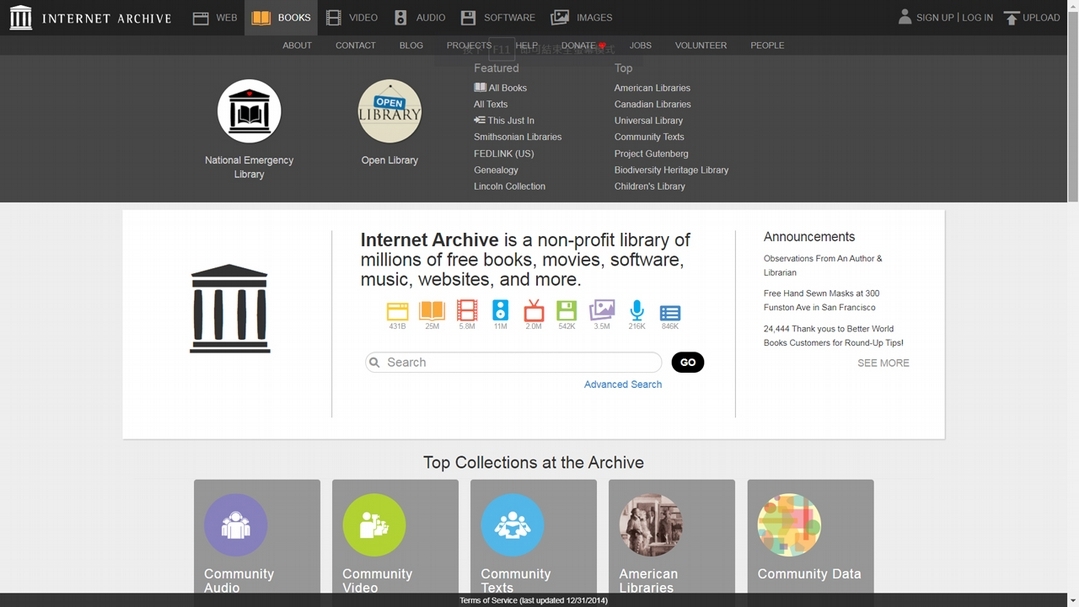
Task: Open the Donate menu item
Action: pyautogui.click(x=583, y=45)
